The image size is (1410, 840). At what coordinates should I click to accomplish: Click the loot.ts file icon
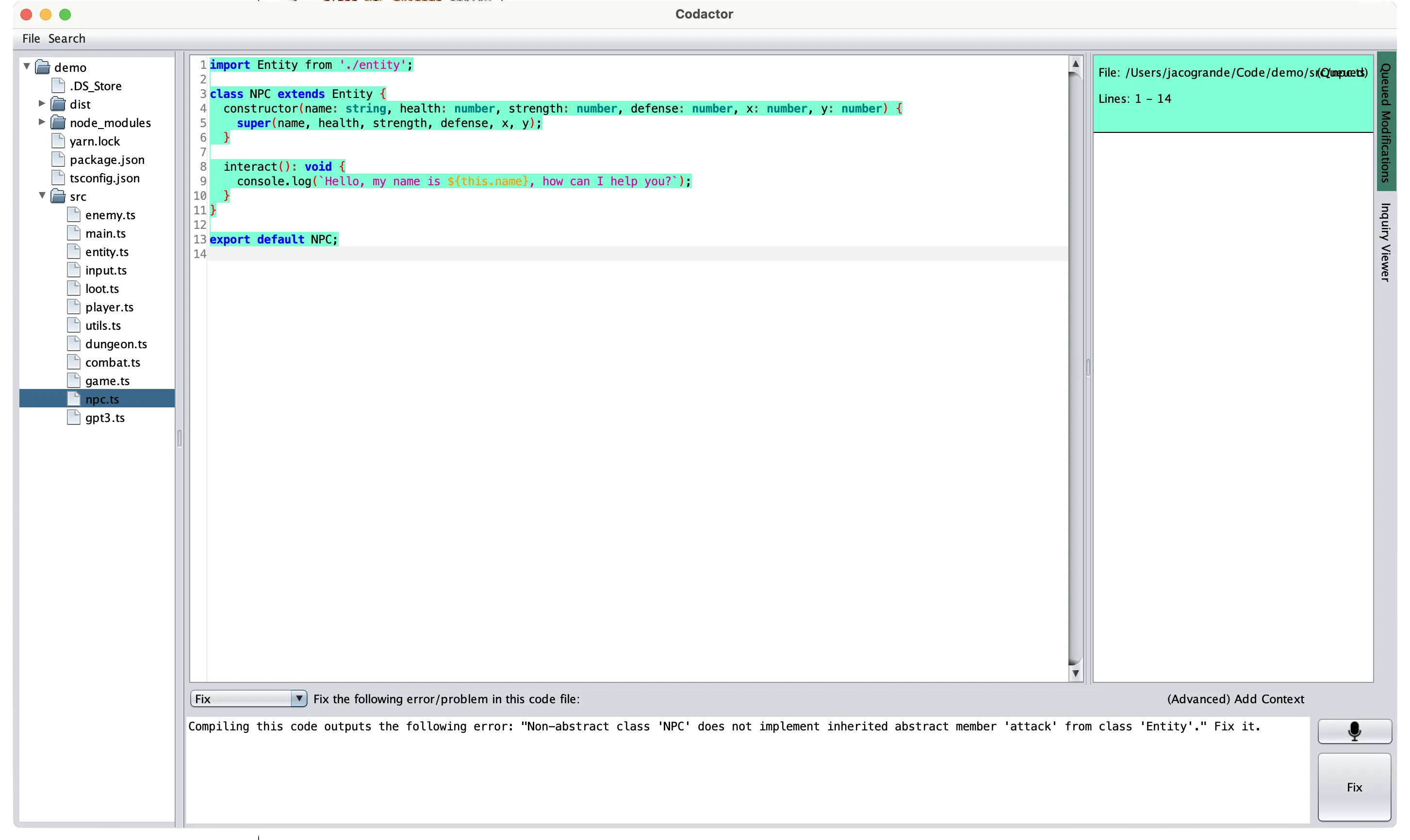tap(74, 289)
